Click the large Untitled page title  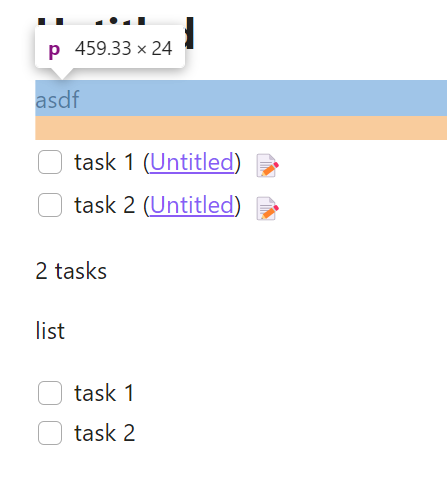point(115,33)
